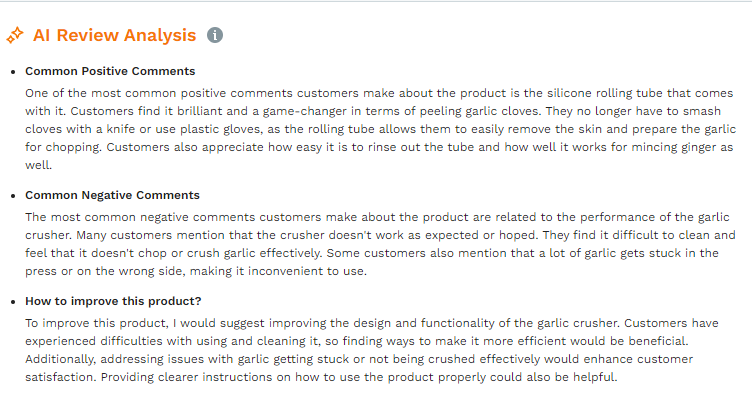The width and height of the screenshot is (752, 407).
Task: Click the bullet before Common Positive Comments
Action: 13,72
